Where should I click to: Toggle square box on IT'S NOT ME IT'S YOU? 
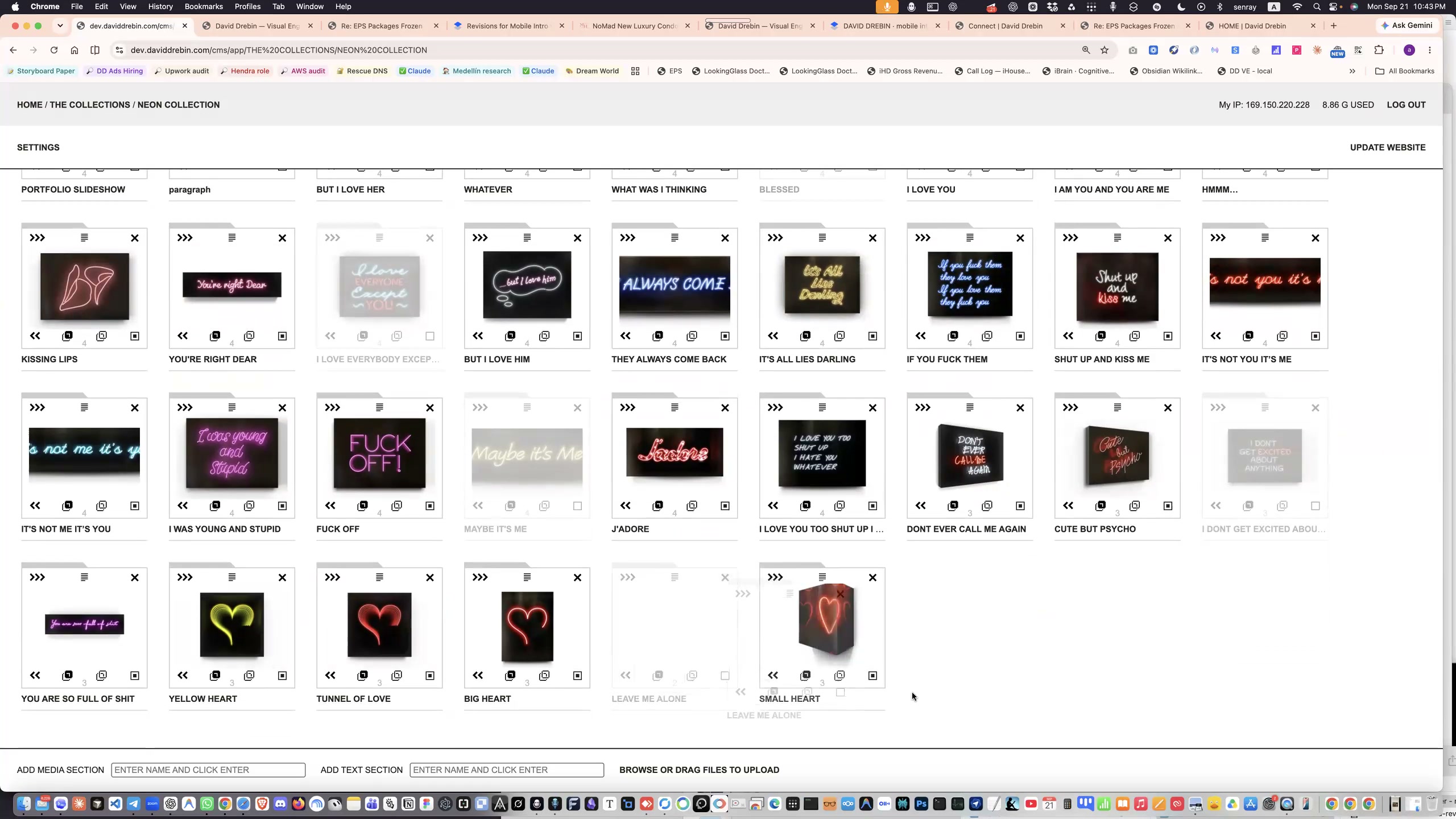(x=135, y=506)
